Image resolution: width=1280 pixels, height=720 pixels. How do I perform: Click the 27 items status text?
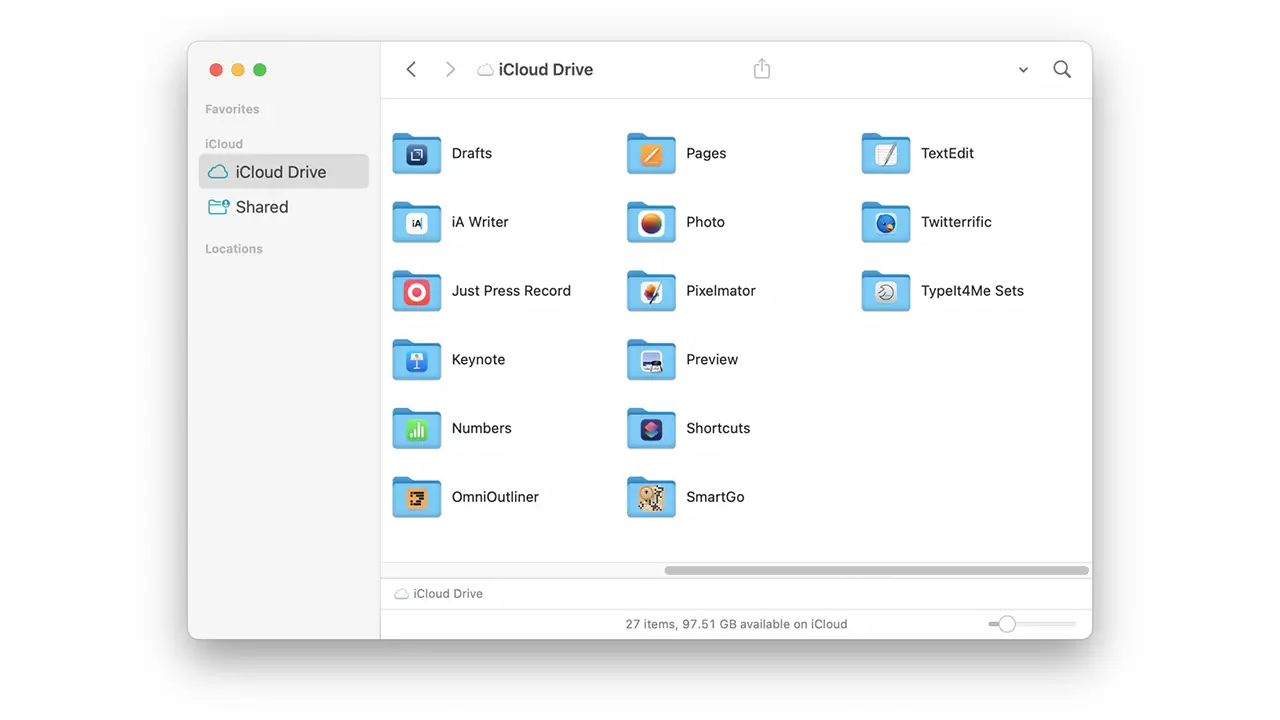pyautogui.click(x=736, y=624)
